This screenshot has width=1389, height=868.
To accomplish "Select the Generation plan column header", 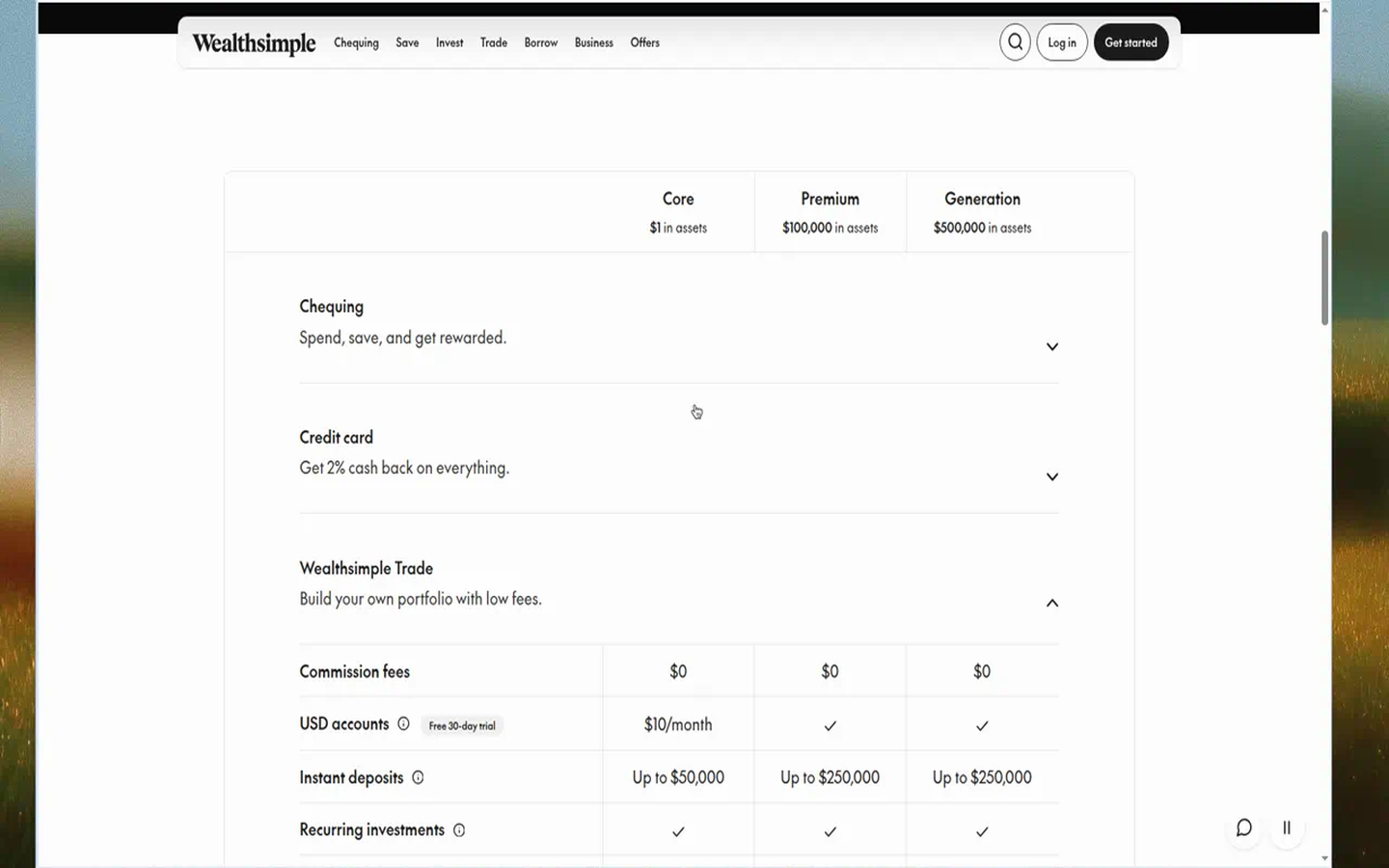I will pyautogui.click(x=982, y=199).
